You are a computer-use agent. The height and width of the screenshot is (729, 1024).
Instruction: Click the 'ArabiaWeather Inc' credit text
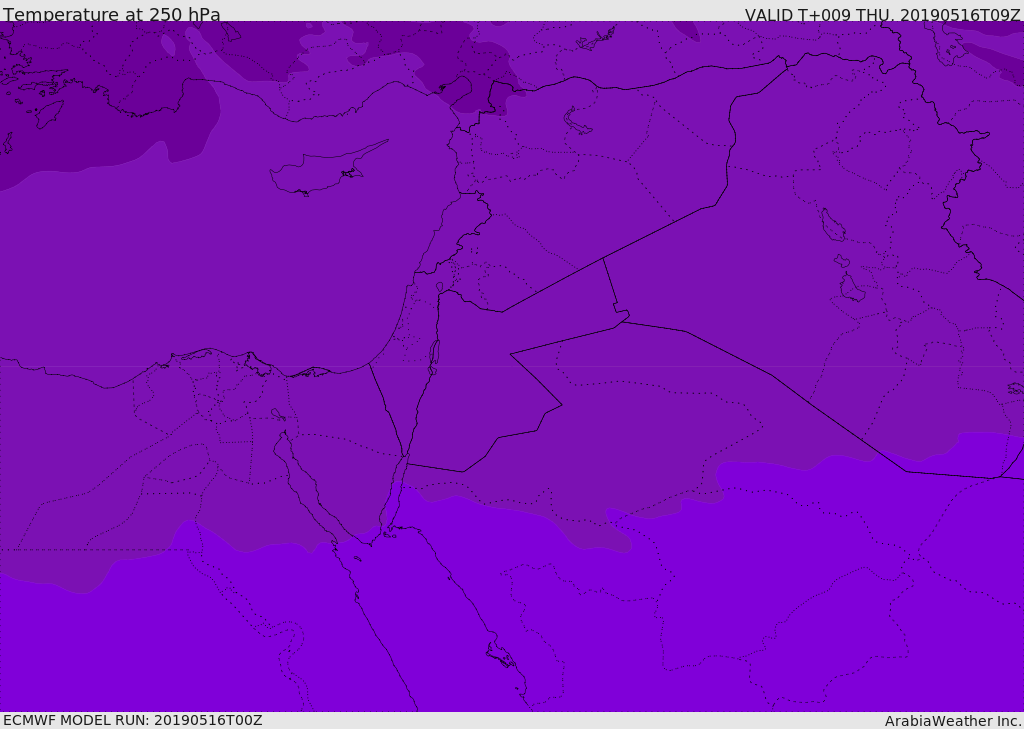click(x=952, y=721)
